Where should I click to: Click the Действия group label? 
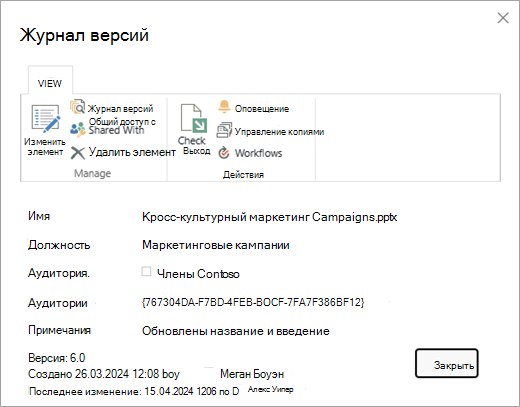tap(243, 175)
